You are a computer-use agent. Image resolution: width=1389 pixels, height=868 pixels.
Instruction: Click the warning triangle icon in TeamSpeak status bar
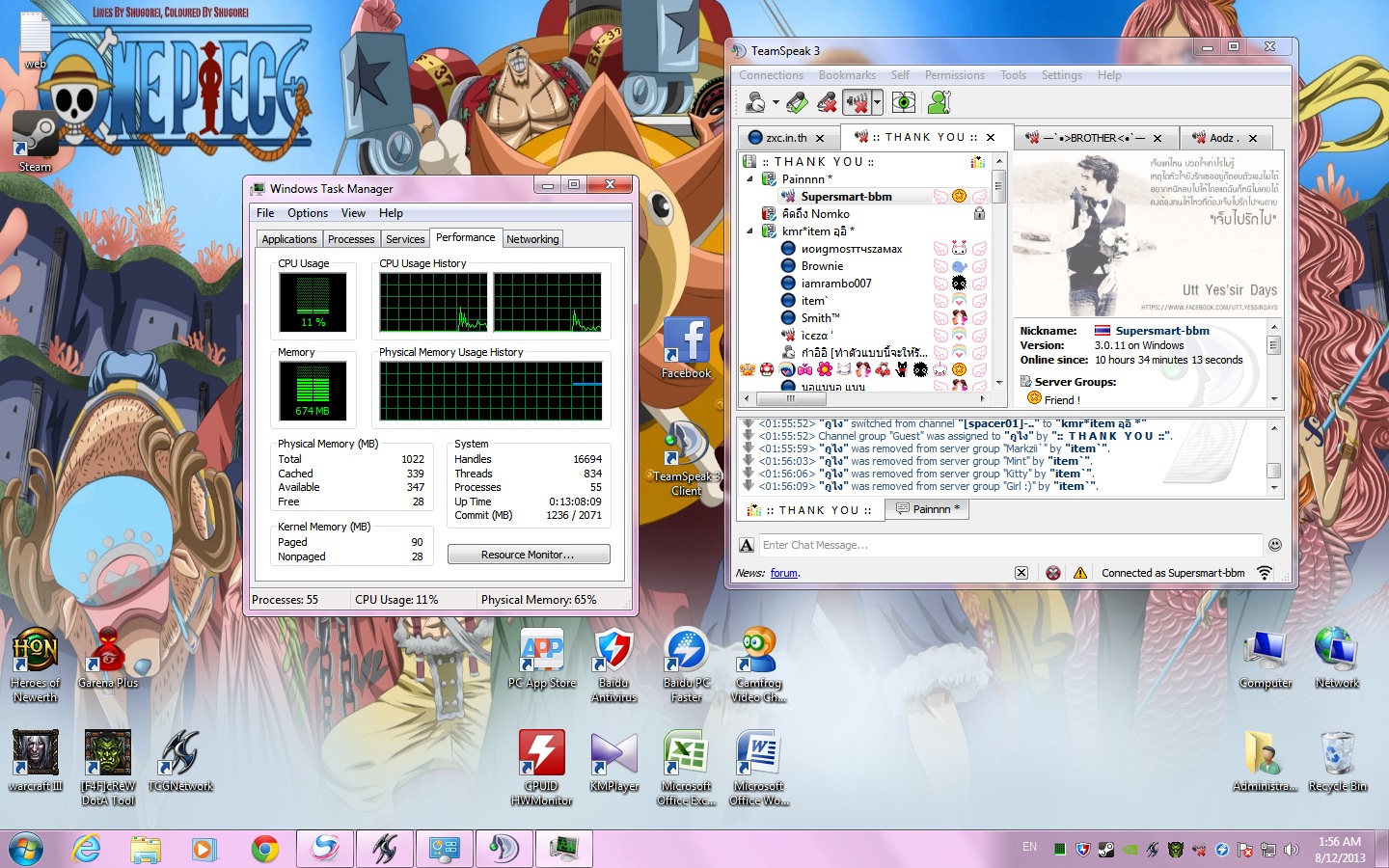[x=1079, y=573]
